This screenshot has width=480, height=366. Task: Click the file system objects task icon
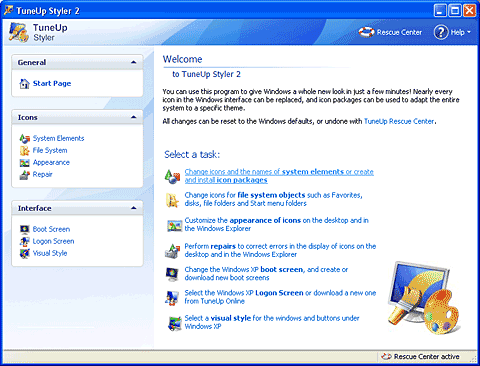(172, 199)
